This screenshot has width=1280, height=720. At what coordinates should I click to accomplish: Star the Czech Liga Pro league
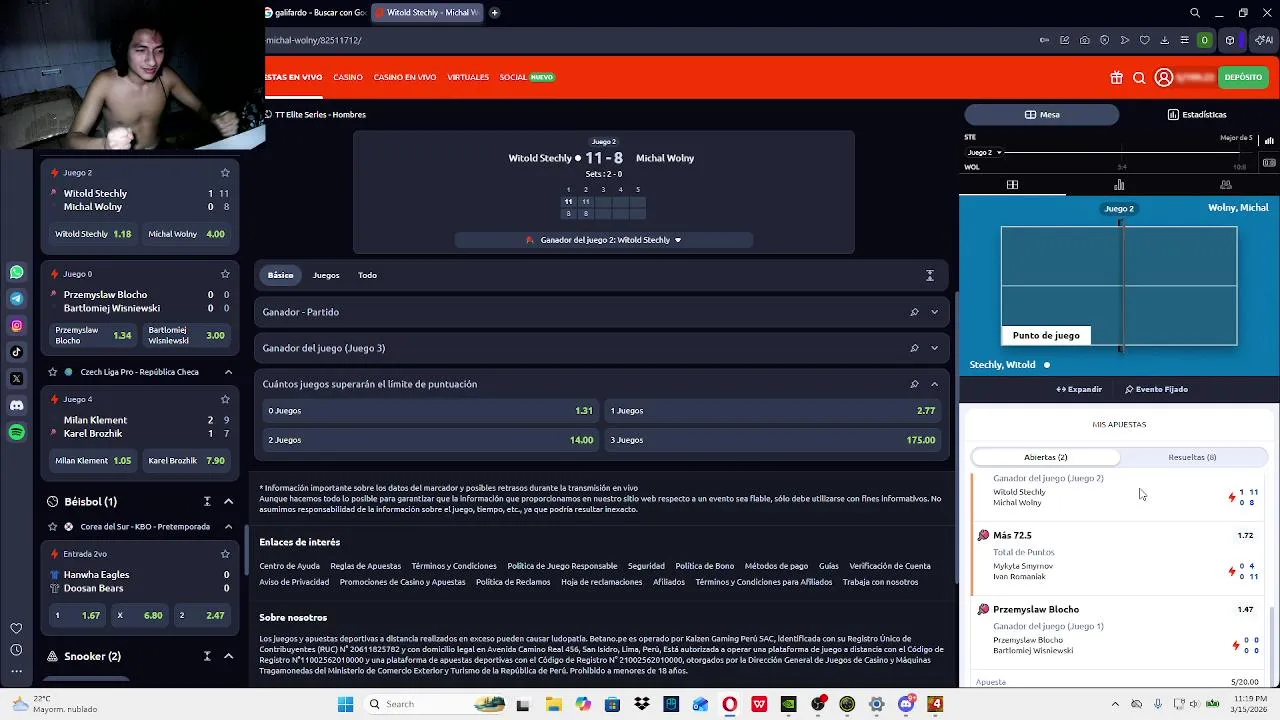tap(53, 372)
